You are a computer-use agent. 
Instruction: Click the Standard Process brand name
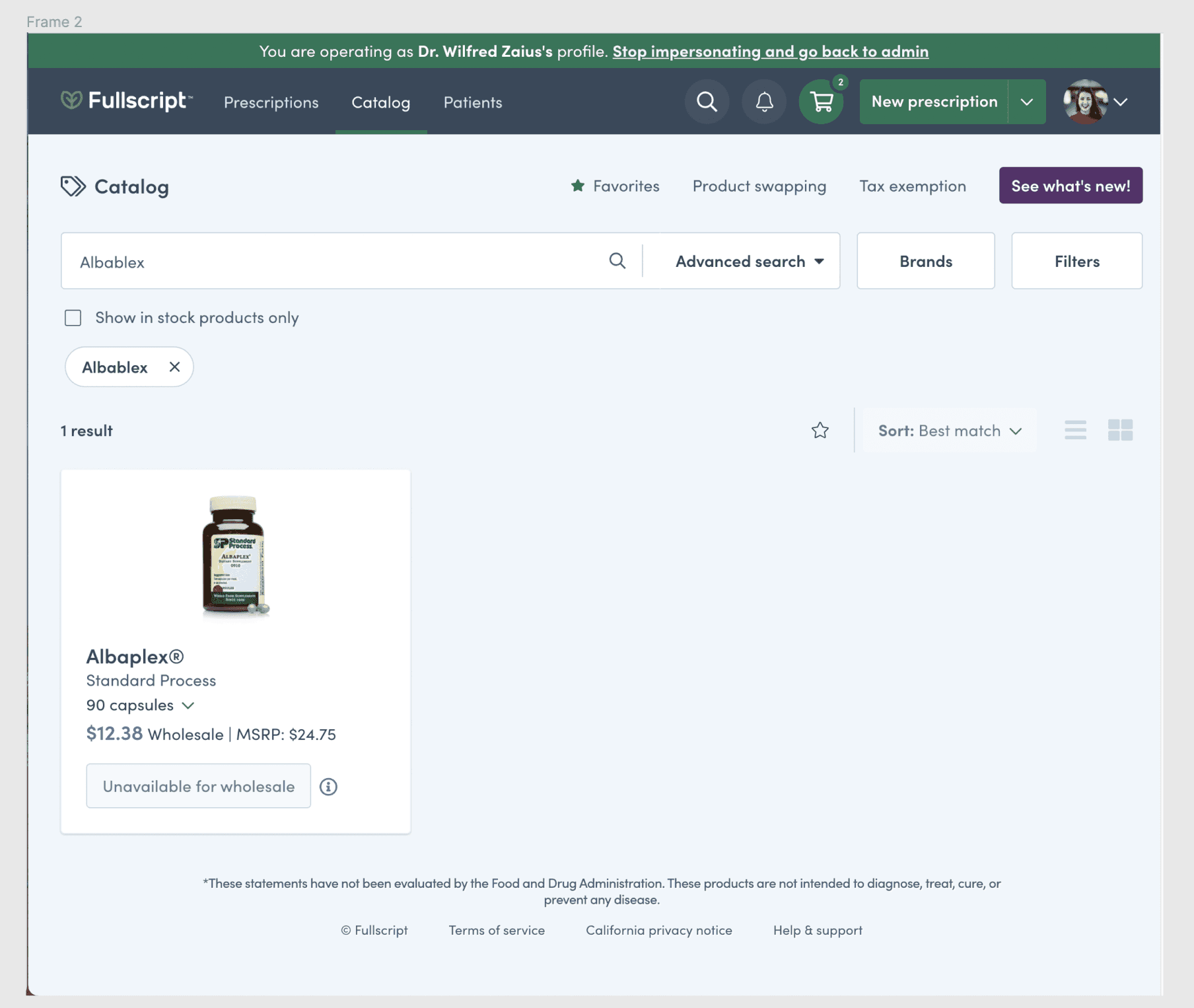[151, 680]
